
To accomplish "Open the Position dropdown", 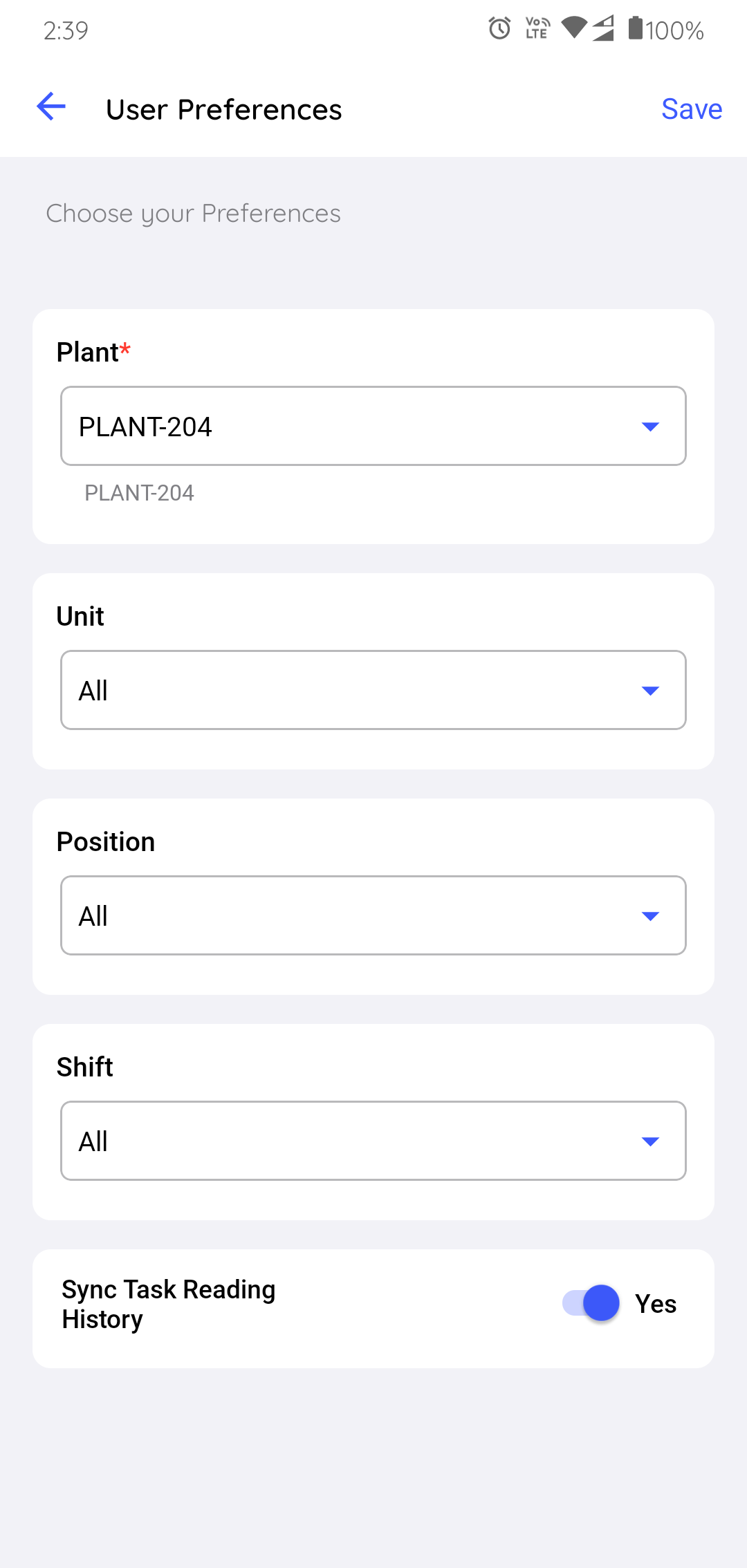I will click(x=360, y=916).
